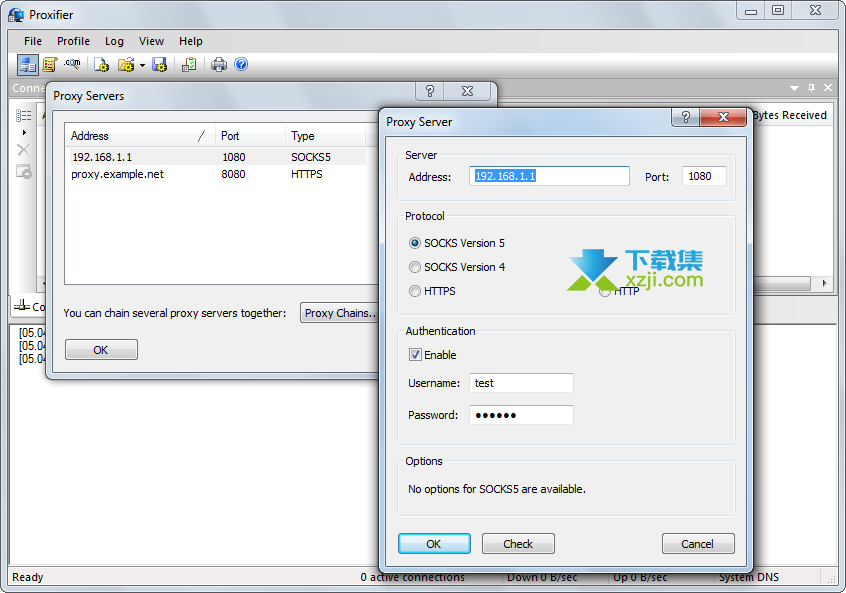The height and width of the screenshot is (593, 846).
Task: Click OK in the Proxy Server dialog
Action: (x=434, y=543)
